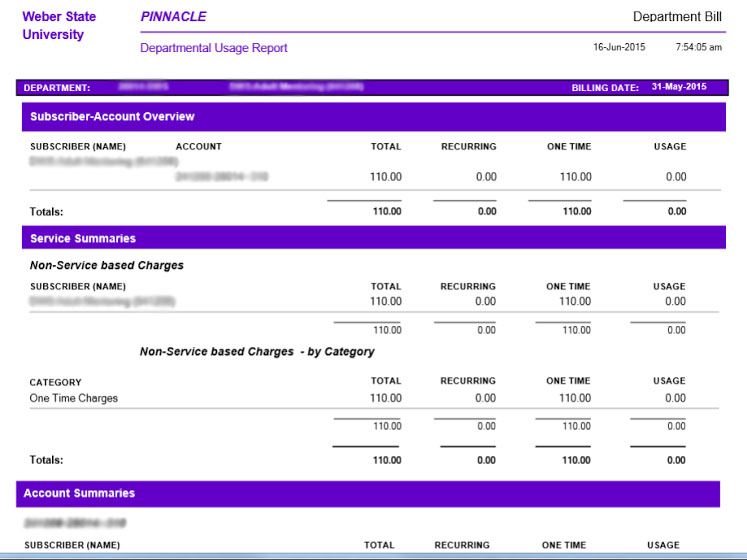The image size is (747, 560).
Task: Click Totals label under Subscriber-Account Overview
Action: coord(46,212)
